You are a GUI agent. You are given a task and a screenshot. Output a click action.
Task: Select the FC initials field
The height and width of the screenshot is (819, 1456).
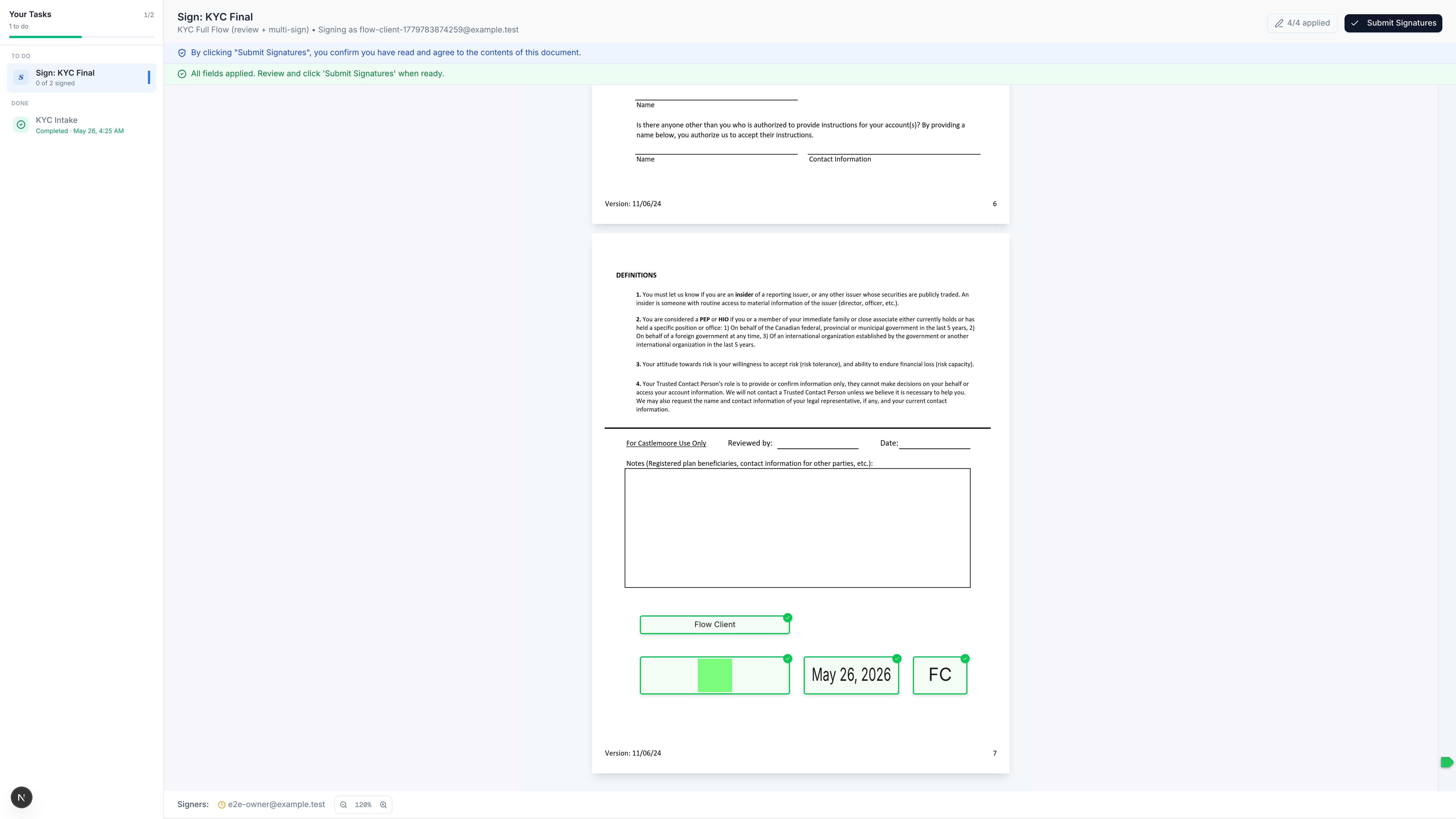[x=940, y=675]
